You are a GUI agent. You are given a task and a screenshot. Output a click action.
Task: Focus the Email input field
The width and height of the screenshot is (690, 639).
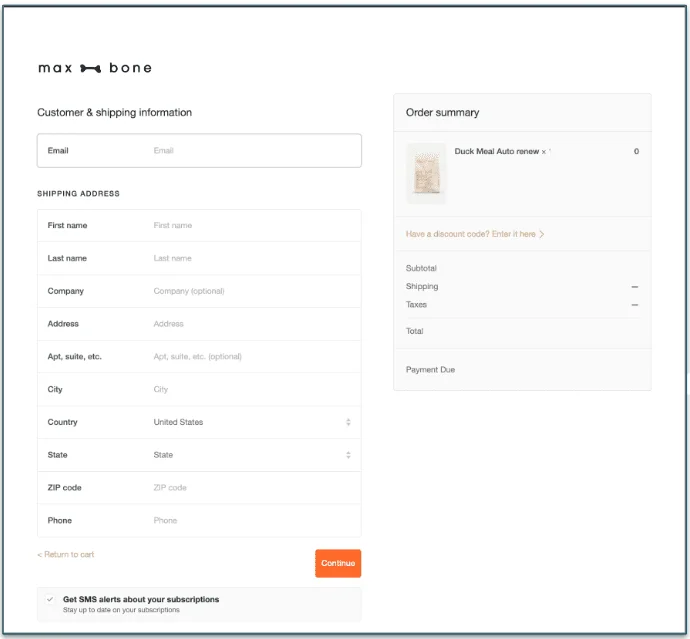click(199, 151)
